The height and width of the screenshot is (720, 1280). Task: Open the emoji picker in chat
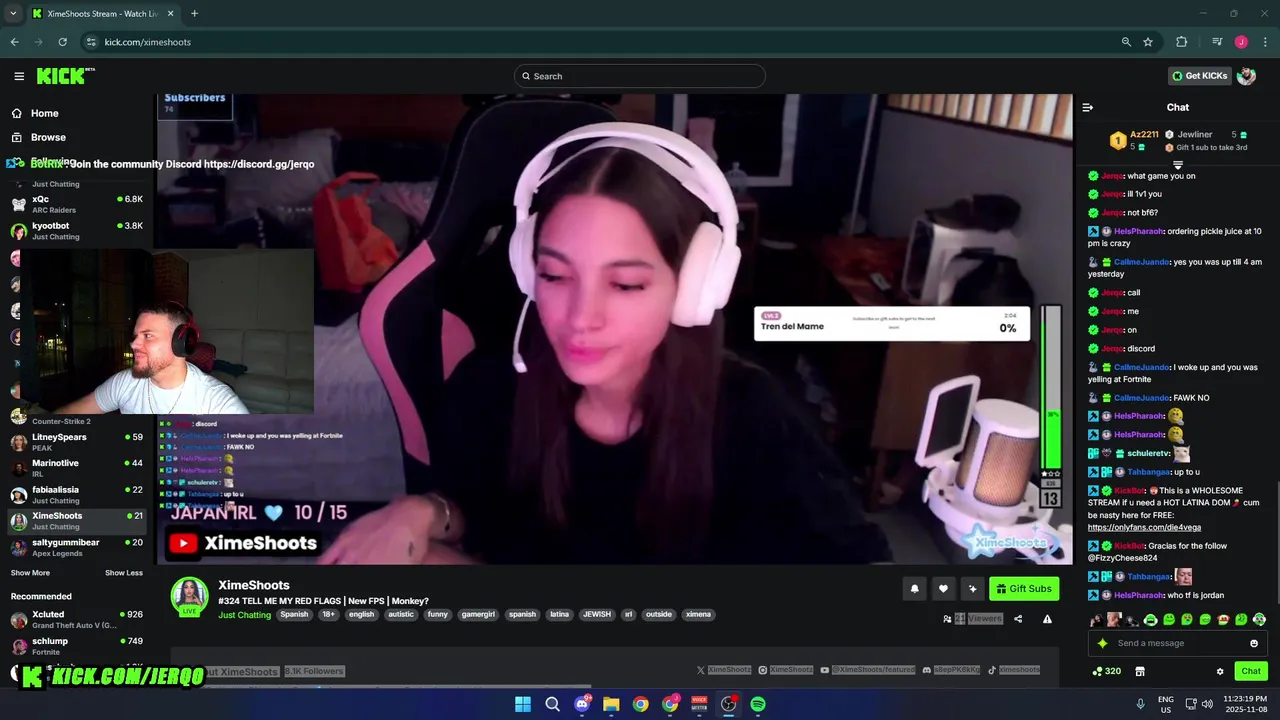point(1254,643)
